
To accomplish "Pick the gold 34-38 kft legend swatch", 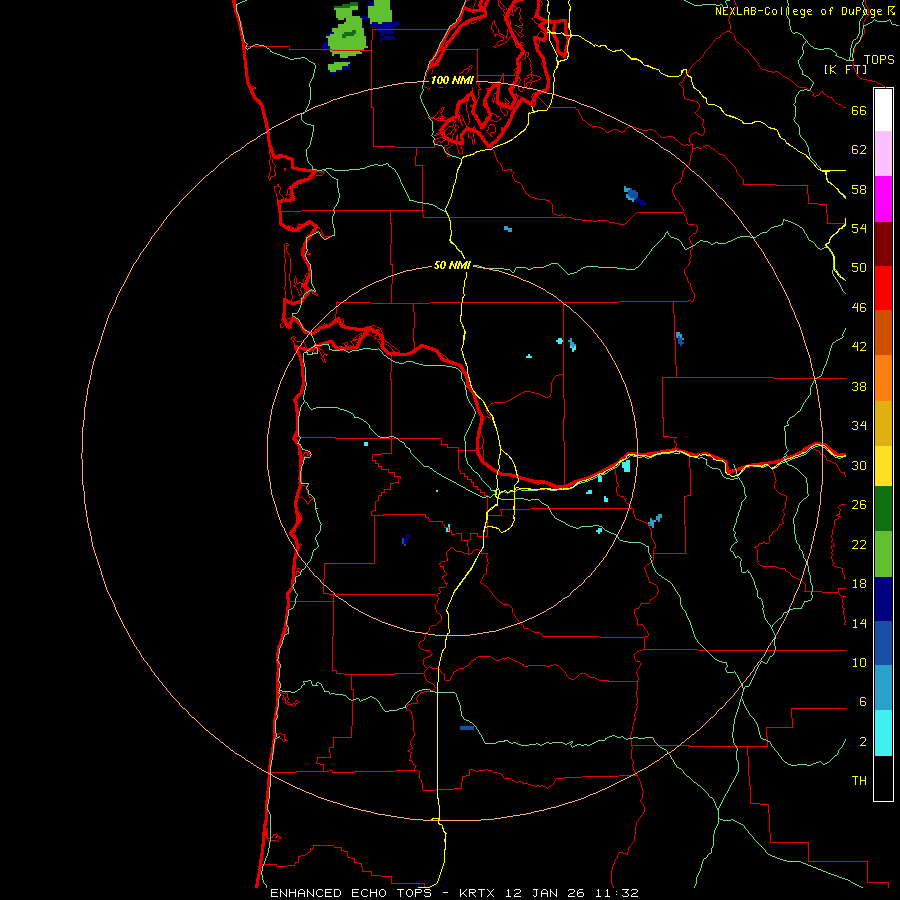I will (883, 423).
